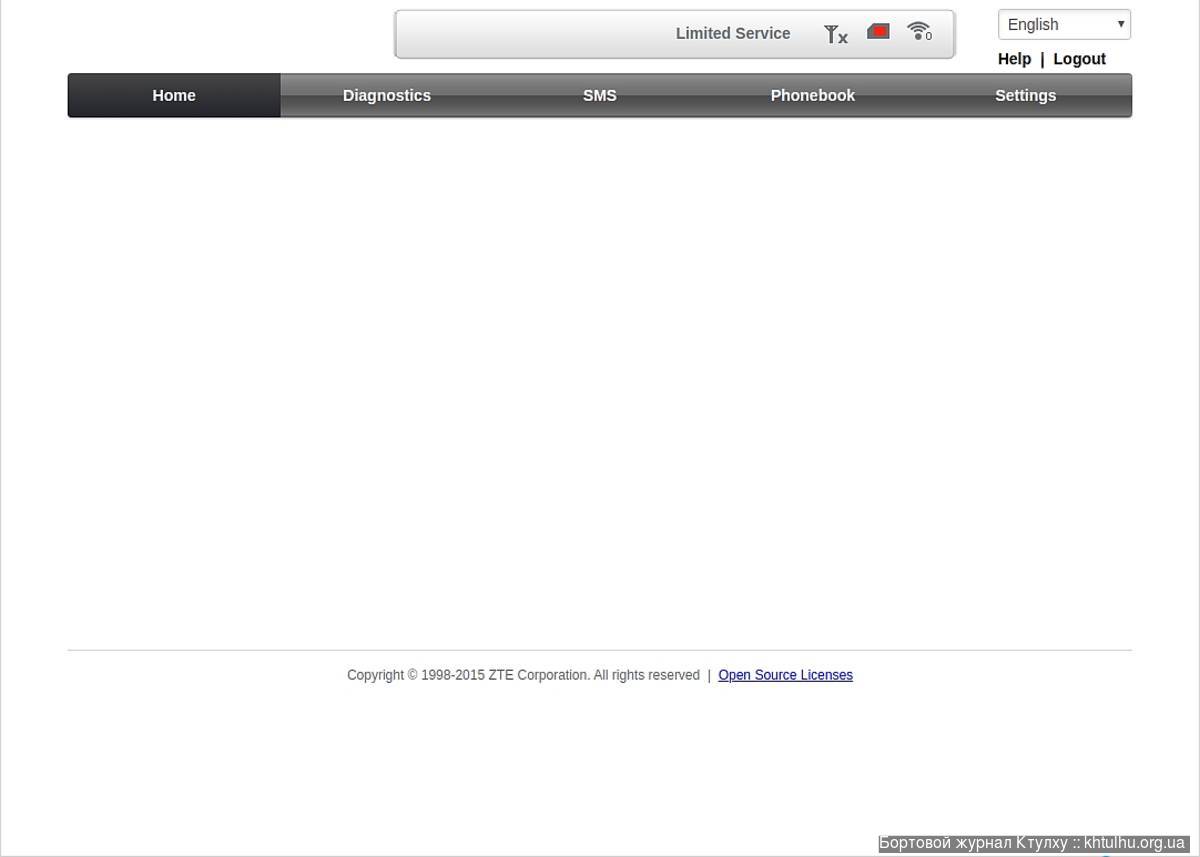Open the English language dropdown
The image size is (1200, 857).
1064,25
